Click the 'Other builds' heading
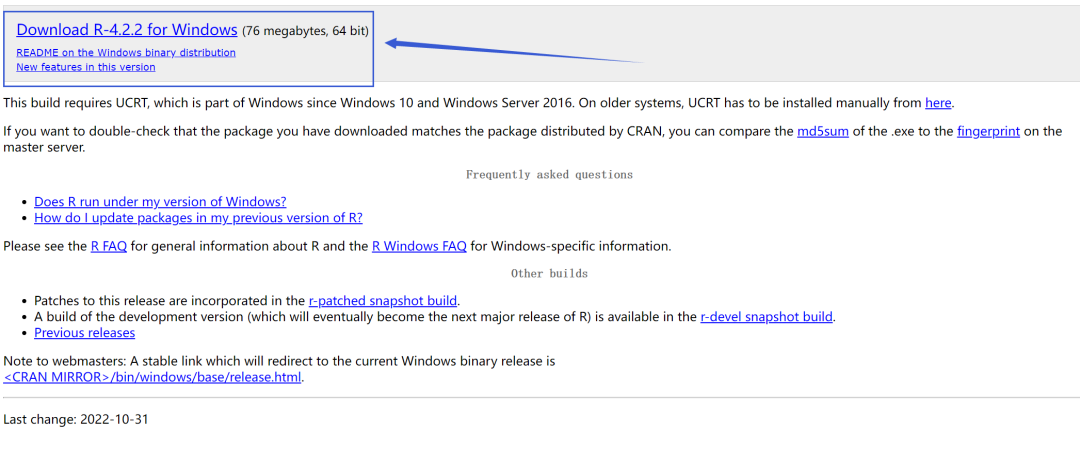This screenshot has width=1080, height=466. [x=549, y=273]
